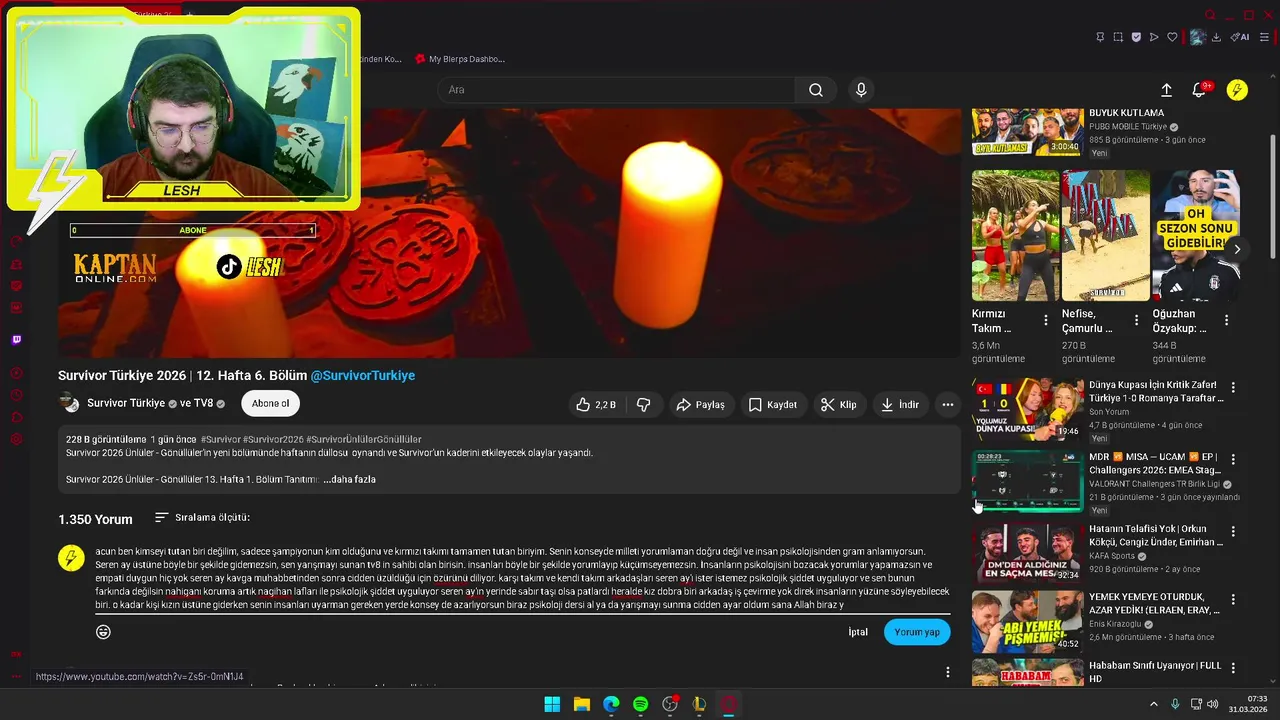Screen dimensions: 1280x720
Task: Open the Twitch icon in the browser sidebar
Action: pyautogui.click(x=16, y=340)
